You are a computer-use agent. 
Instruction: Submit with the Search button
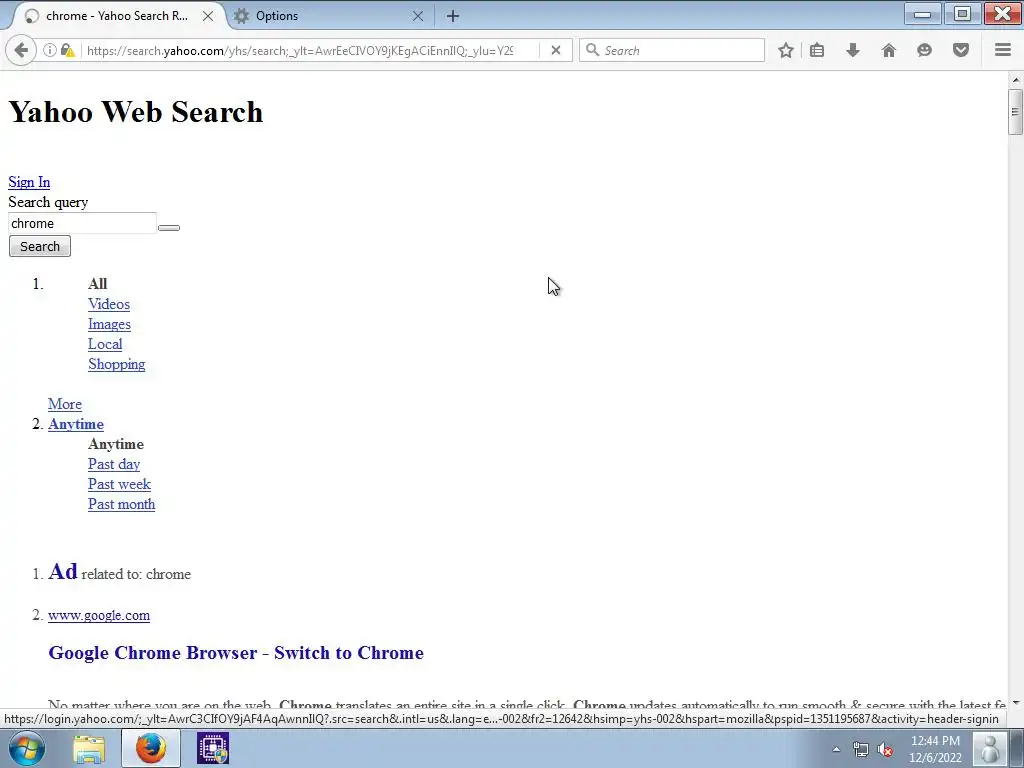[x=40, y=246]
